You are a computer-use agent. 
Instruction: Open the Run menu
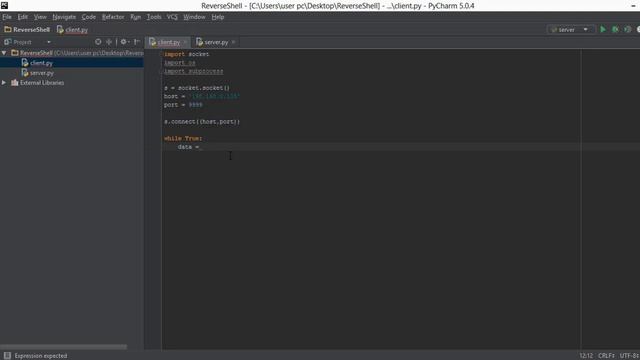pos(136,17)
